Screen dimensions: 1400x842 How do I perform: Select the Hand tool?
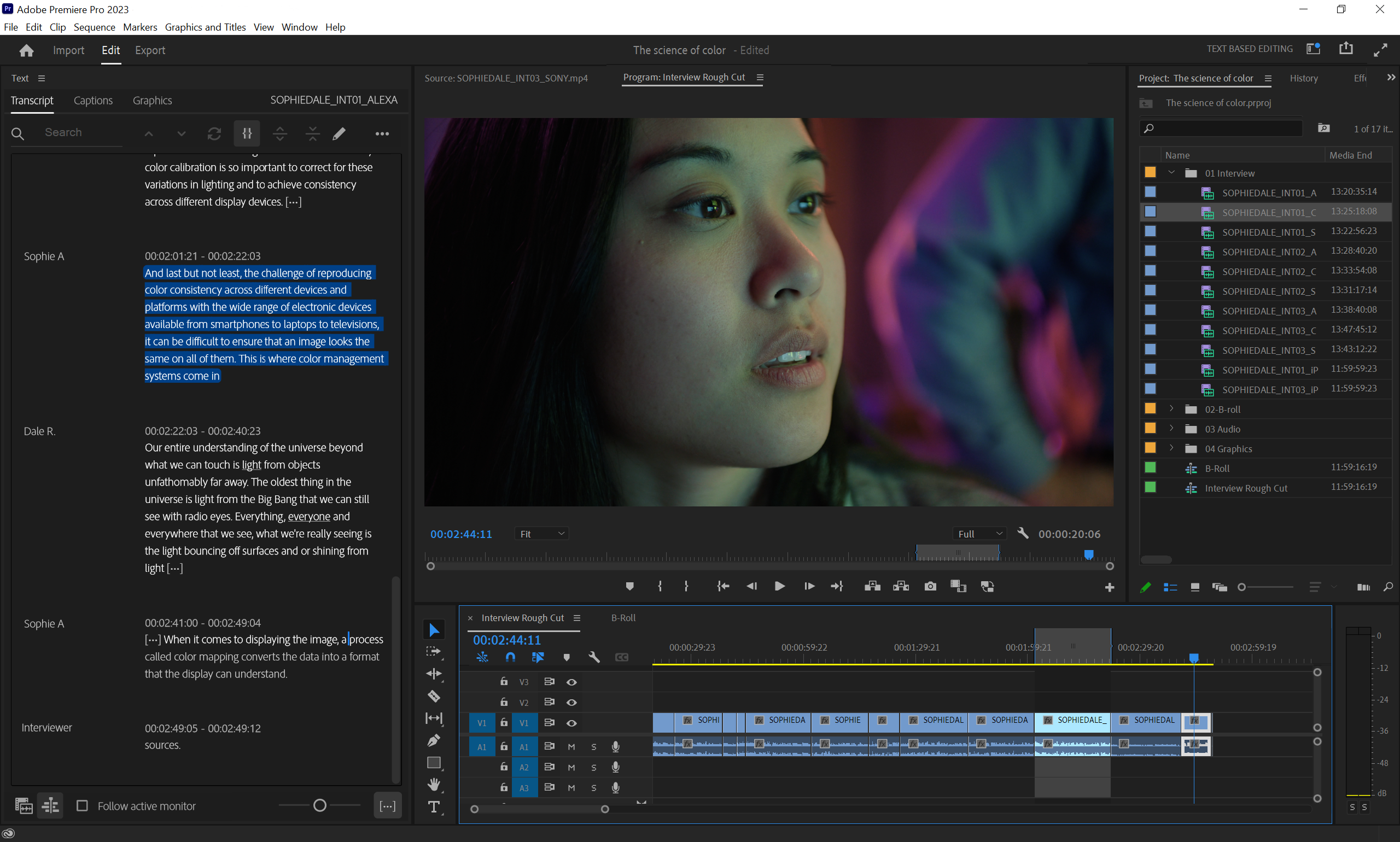point(434,785)
